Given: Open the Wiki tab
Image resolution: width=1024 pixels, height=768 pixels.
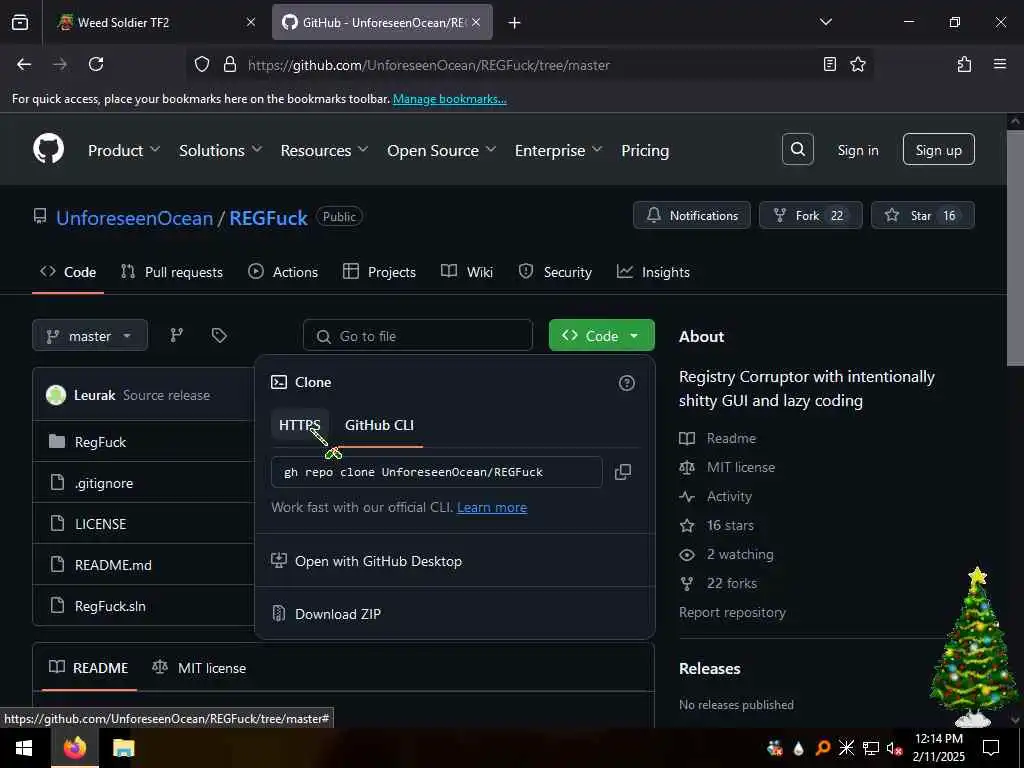Looking at the screenshot, I should pos(467,272).
